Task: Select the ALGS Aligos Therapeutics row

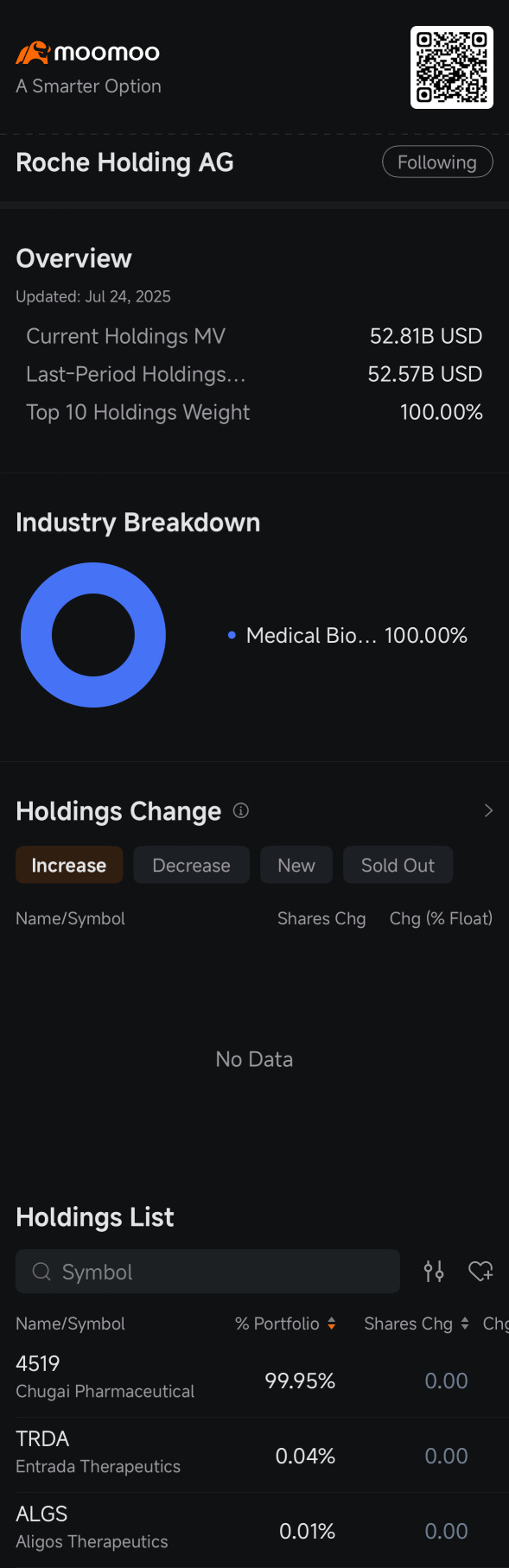Action: pos(254,1530)
